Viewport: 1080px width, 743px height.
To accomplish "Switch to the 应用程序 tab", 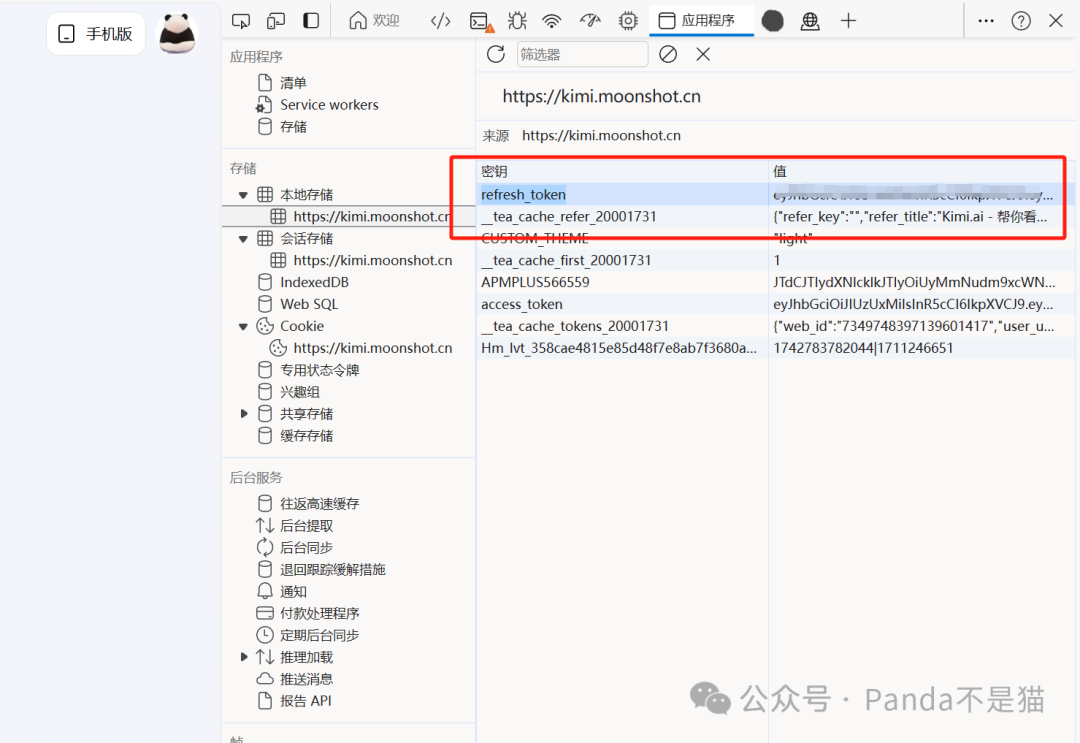I will (x=702, y=20).
